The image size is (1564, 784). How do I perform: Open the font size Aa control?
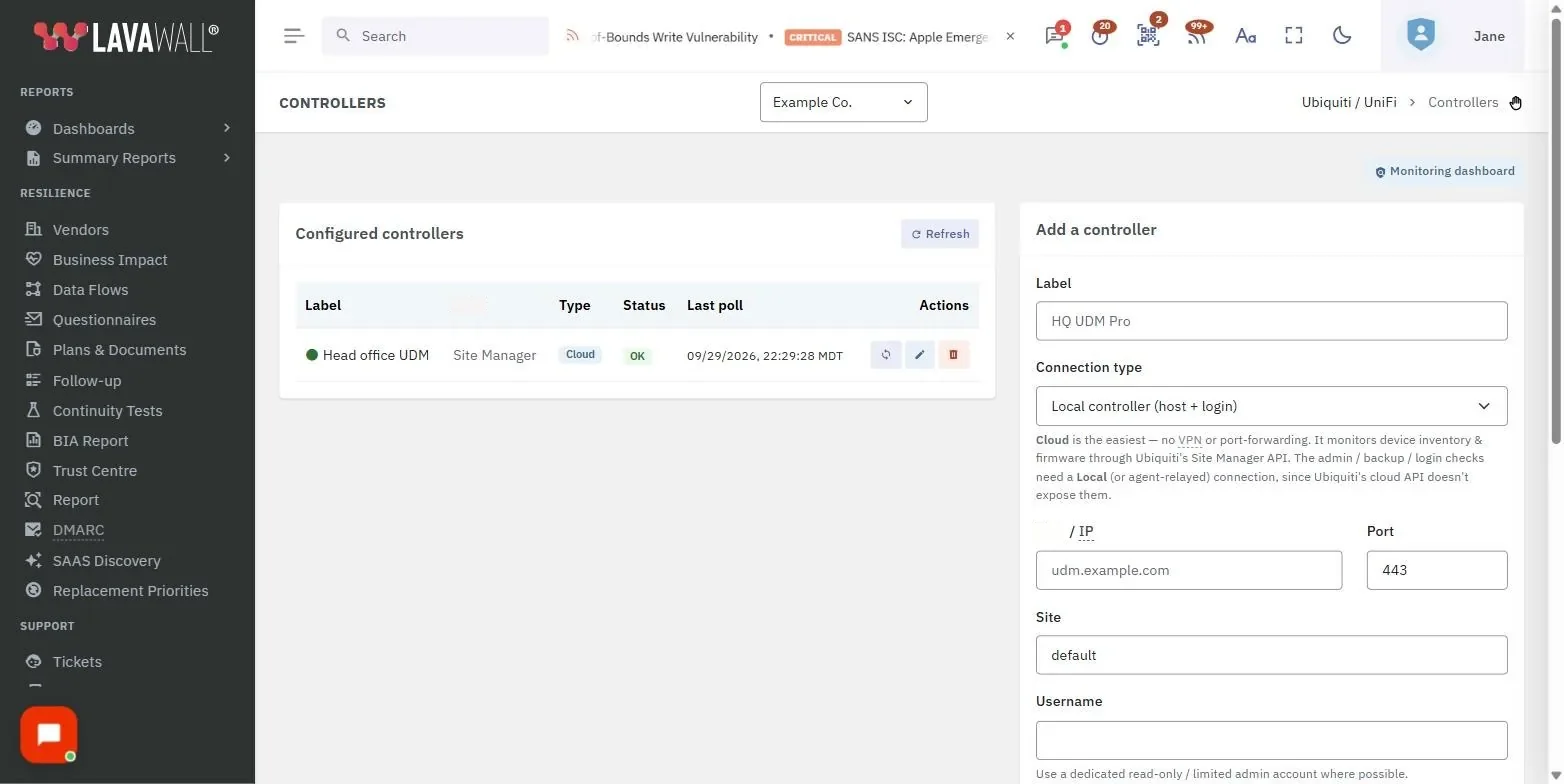(x=1245, y=36)
